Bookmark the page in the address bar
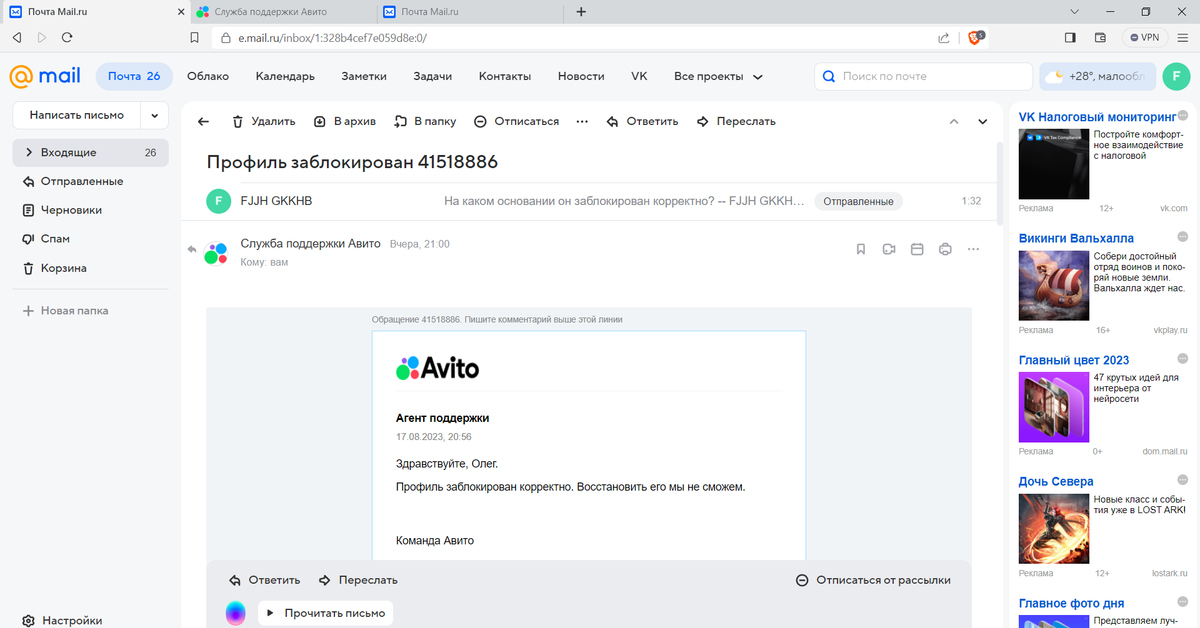Viewport: 1200px width, 628px height. (195, 37)
